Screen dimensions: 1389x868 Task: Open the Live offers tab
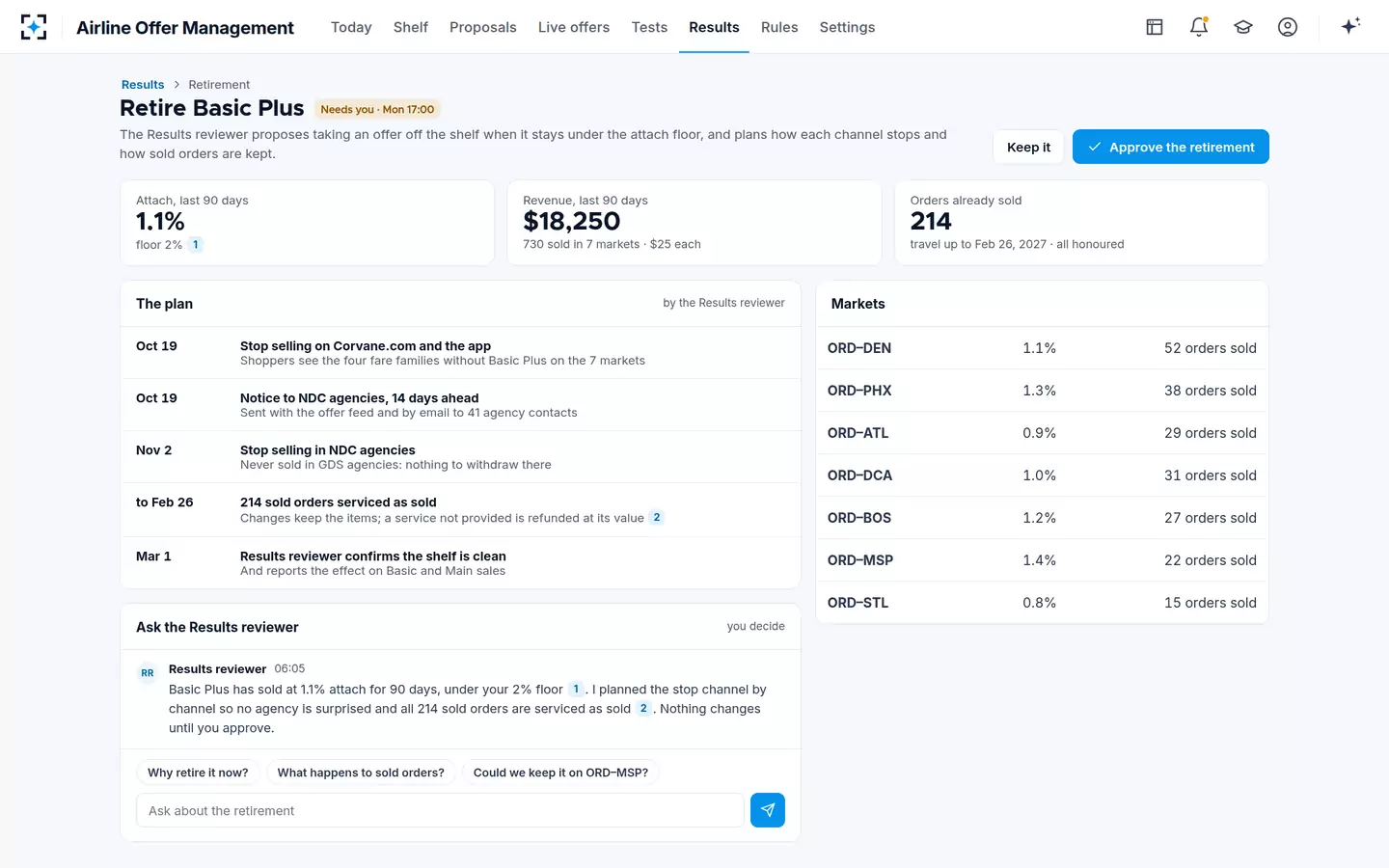(x=574, y=27)
